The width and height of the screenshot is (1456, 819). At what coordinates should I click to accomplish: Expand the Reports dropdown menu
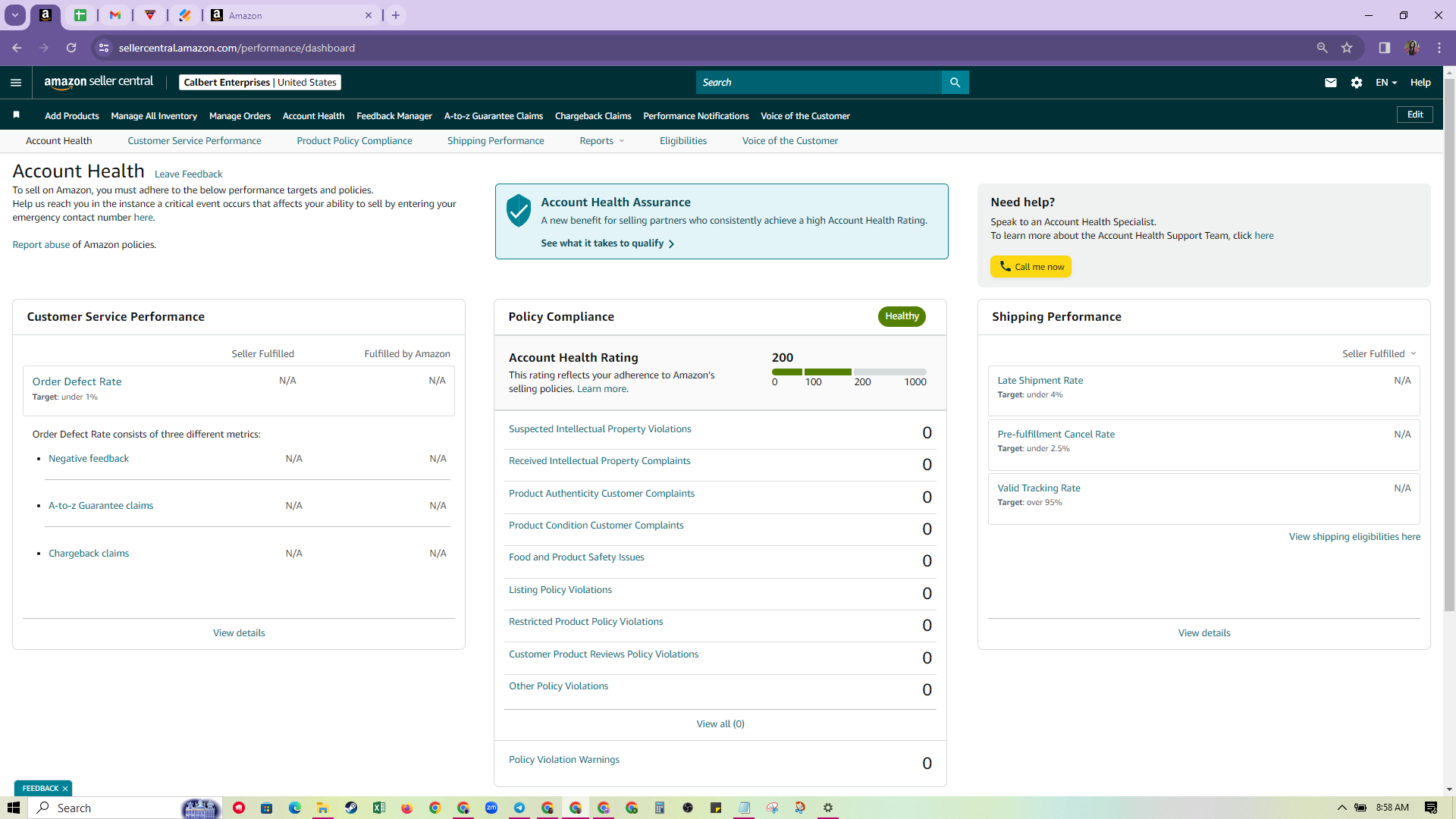[x=602, y=141]
